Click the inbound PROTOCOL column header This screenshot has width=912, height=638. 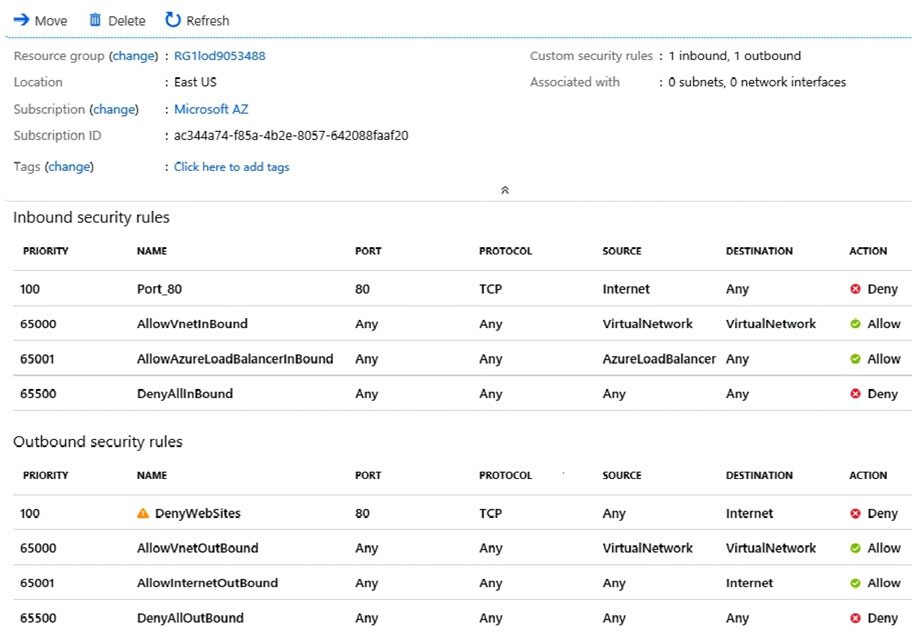505,251
